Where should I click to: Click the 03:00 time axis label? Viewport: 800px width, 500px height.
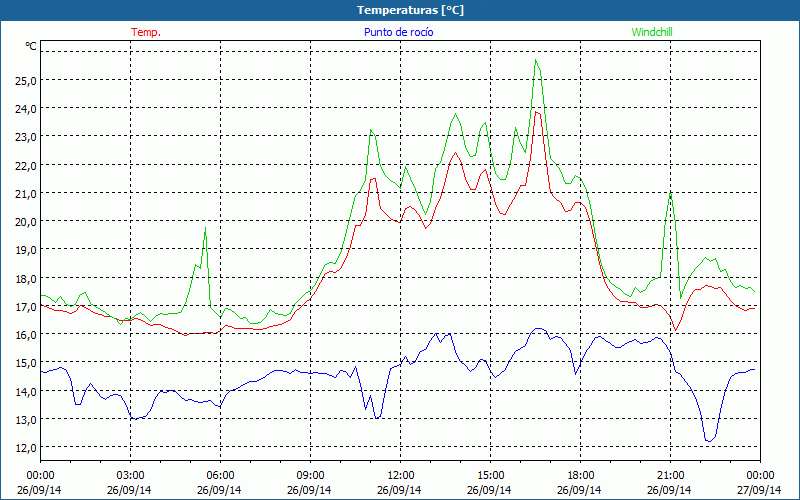tap(130, 476)
